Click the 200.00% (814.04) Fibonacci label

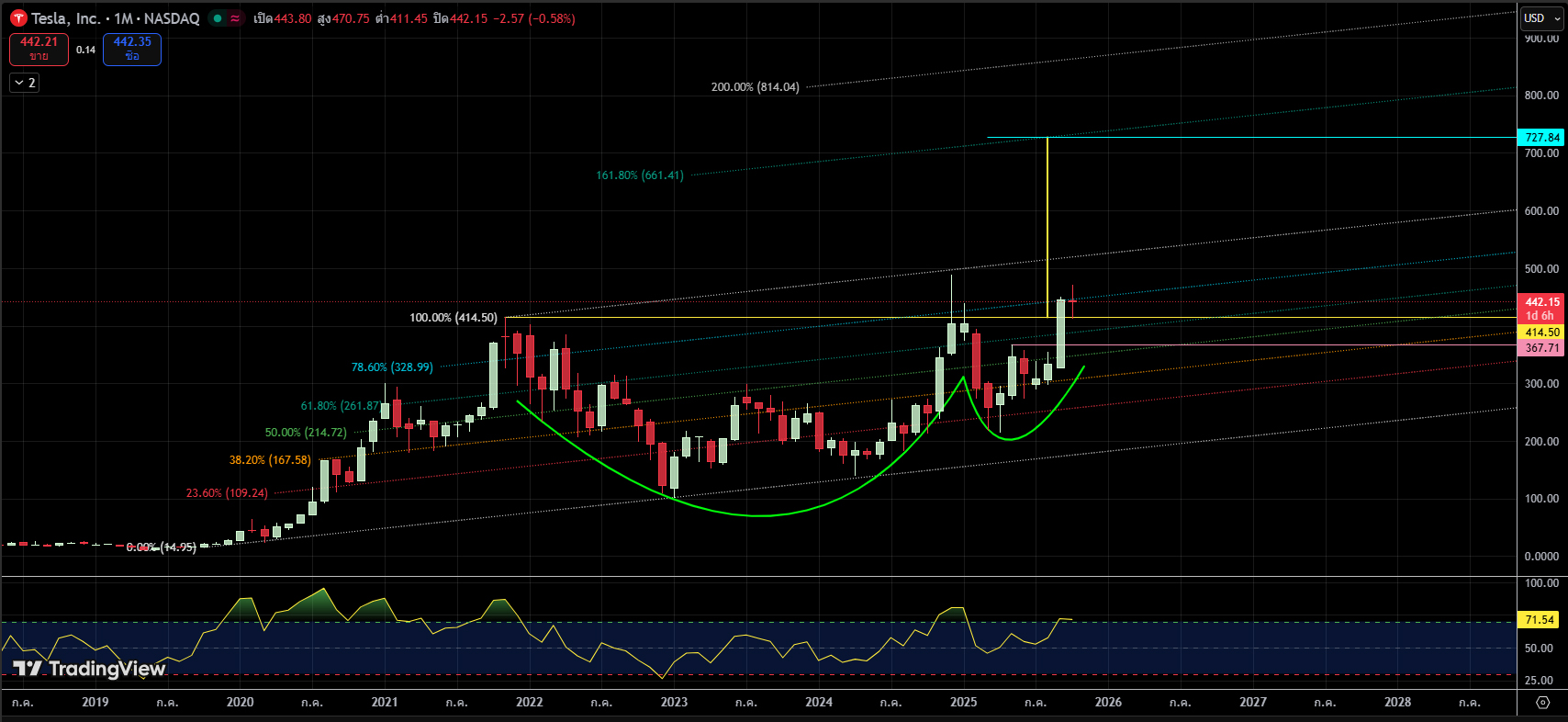coord(756,87)
